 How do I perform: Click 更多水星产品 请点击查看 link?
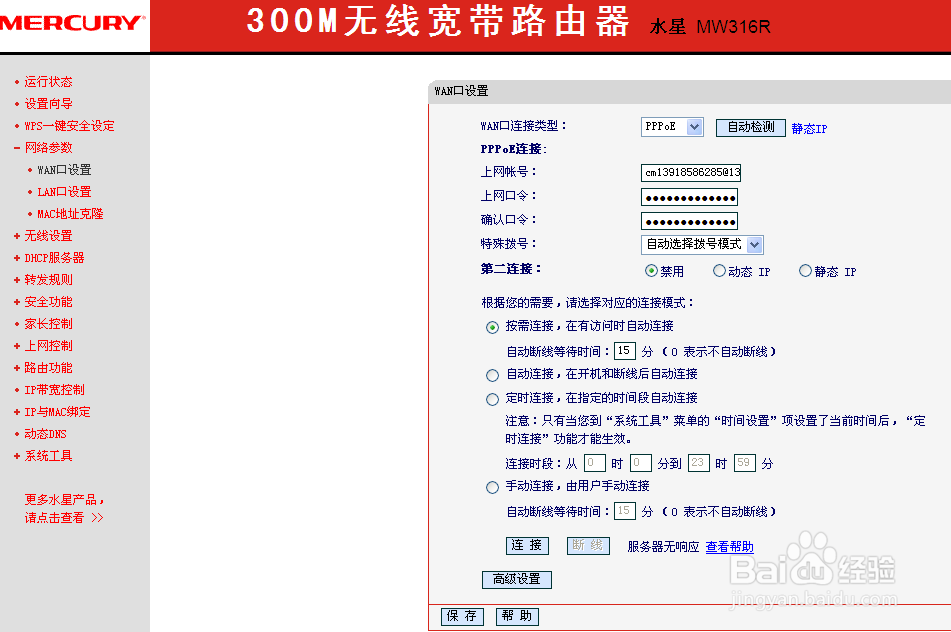[64, 509]
